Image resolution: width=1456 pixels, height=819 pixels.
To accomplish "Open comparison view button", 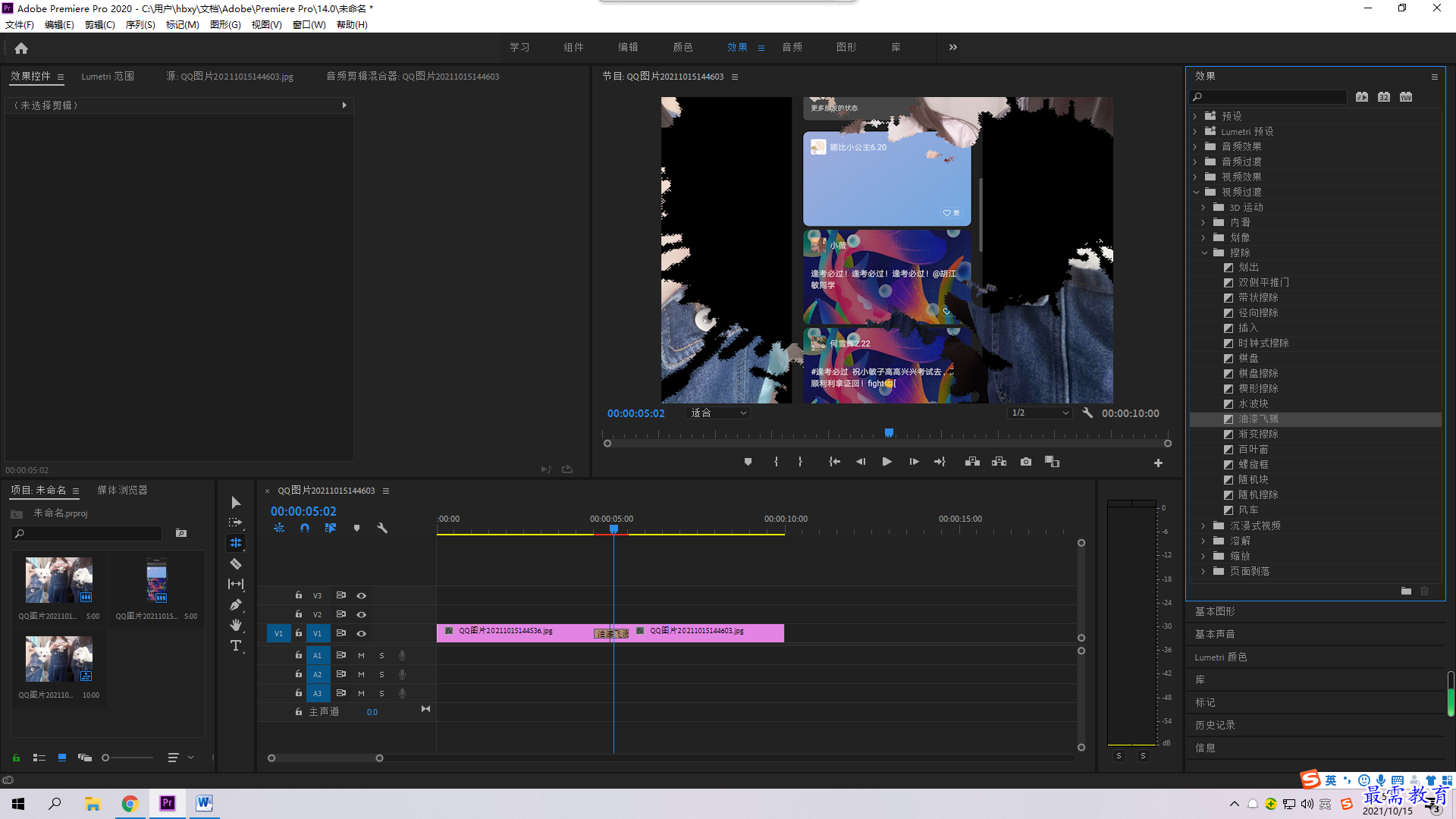I will [1052, 462].
